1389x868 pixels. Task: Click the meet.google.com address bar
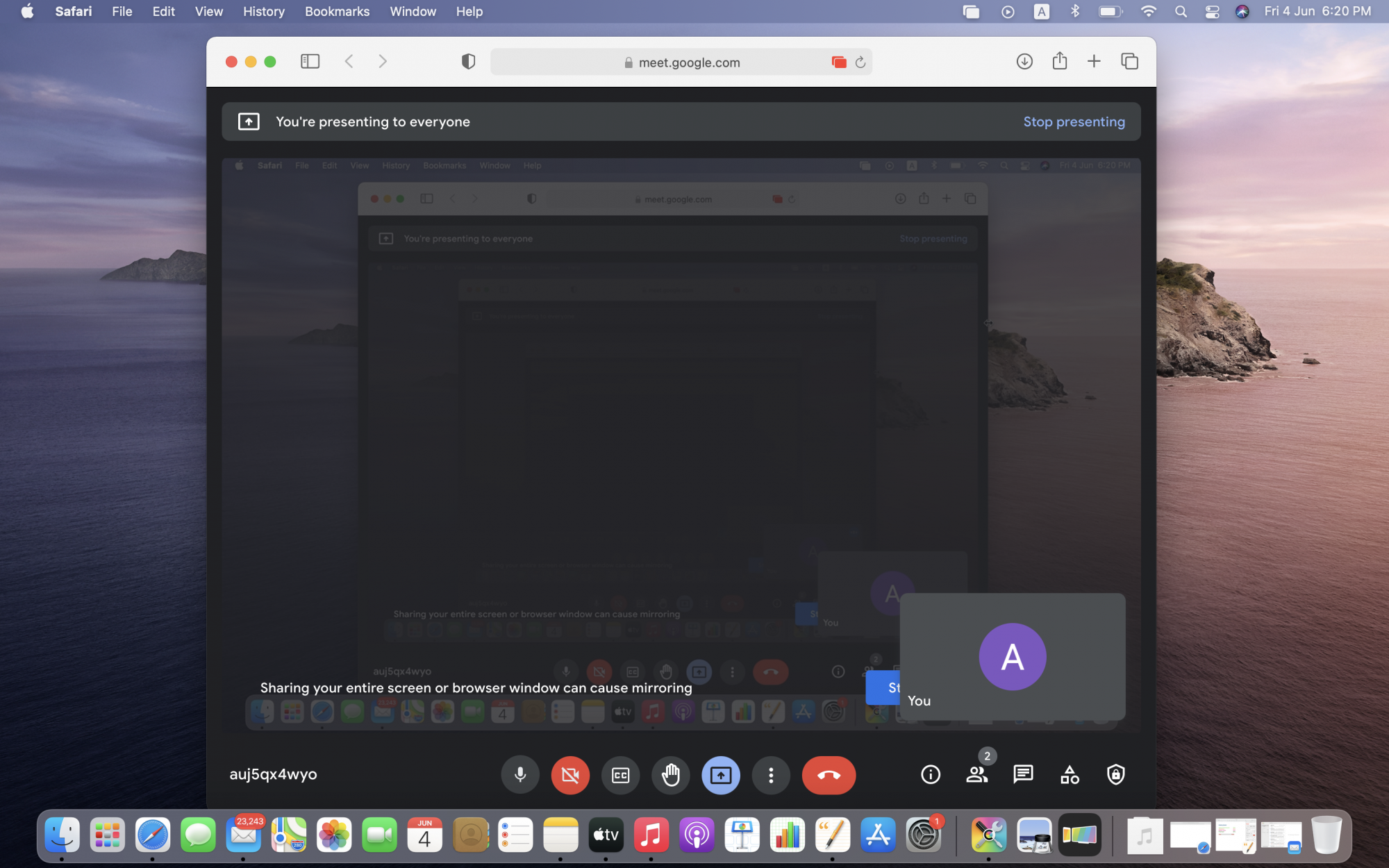688,62
